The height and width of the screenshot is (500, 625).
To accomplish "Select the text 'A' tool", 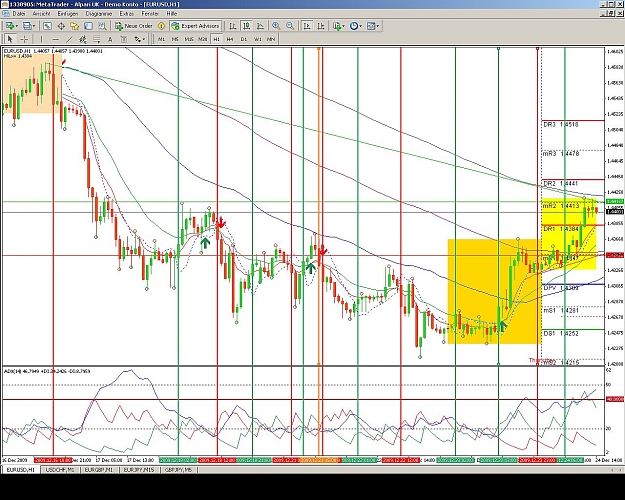I will 110,39.
